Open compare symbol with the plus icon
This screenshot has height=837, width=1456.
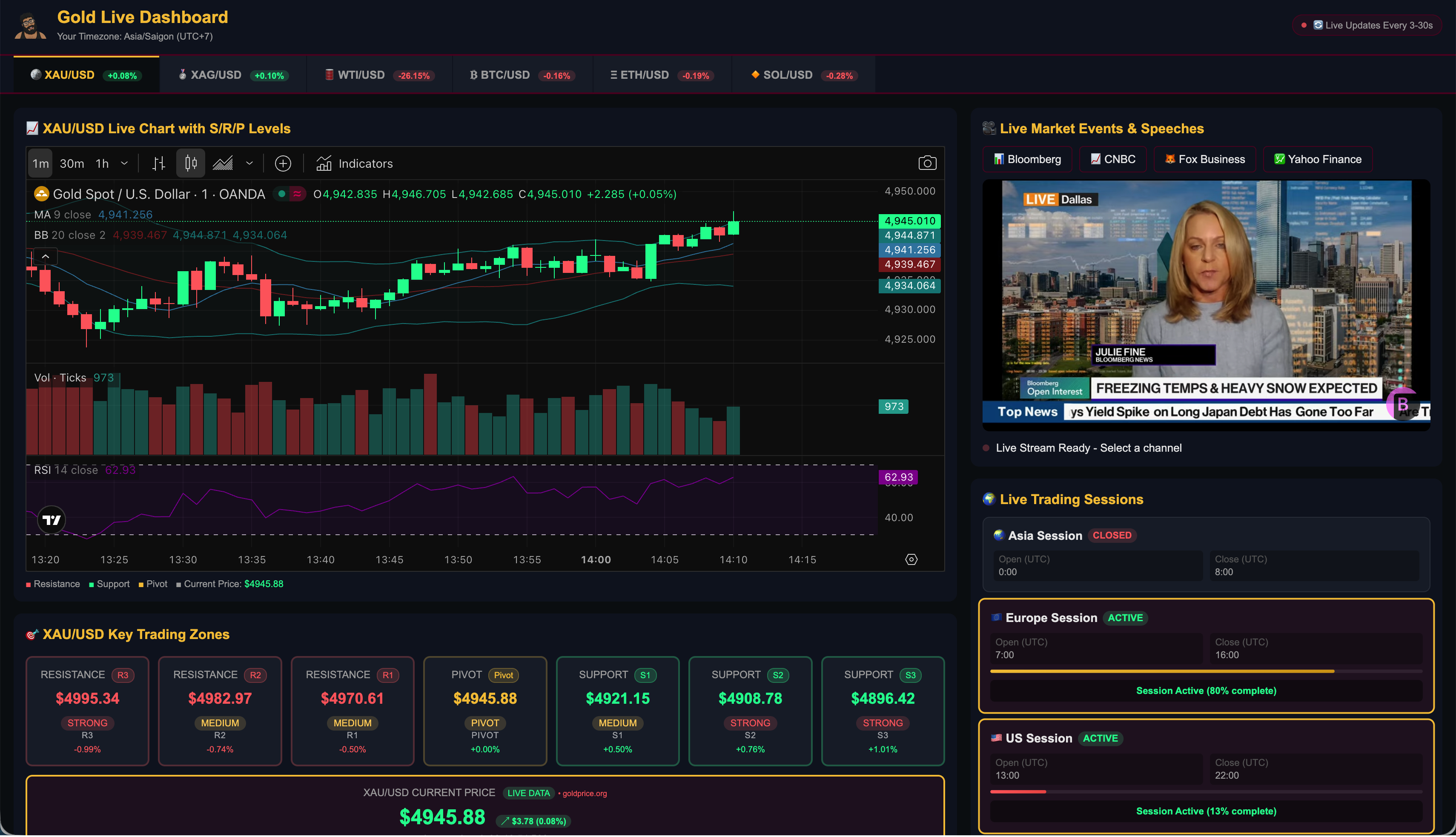(282, 163)
